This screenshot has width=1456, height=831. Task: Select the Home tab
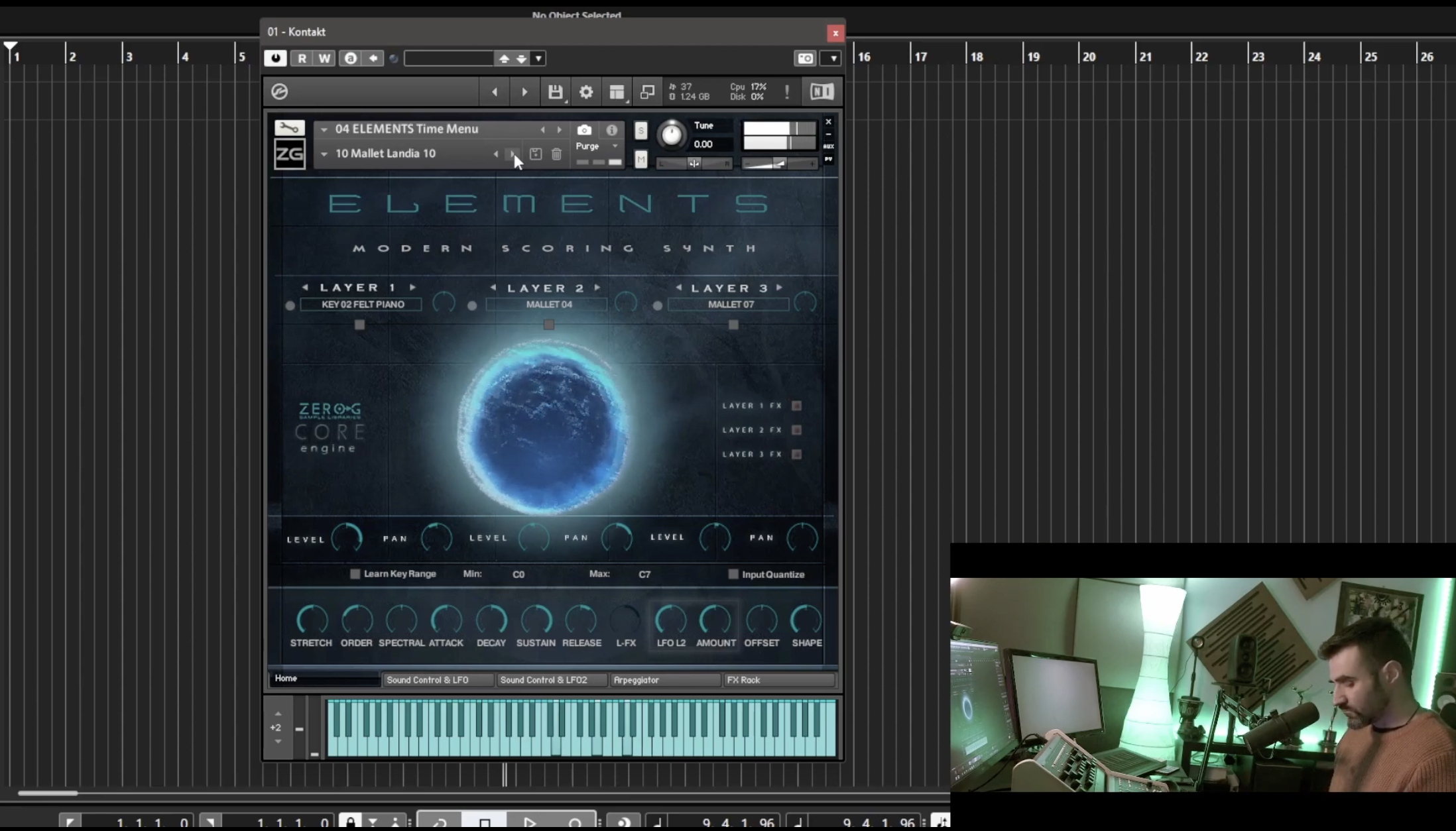click(x=324, y=679)
